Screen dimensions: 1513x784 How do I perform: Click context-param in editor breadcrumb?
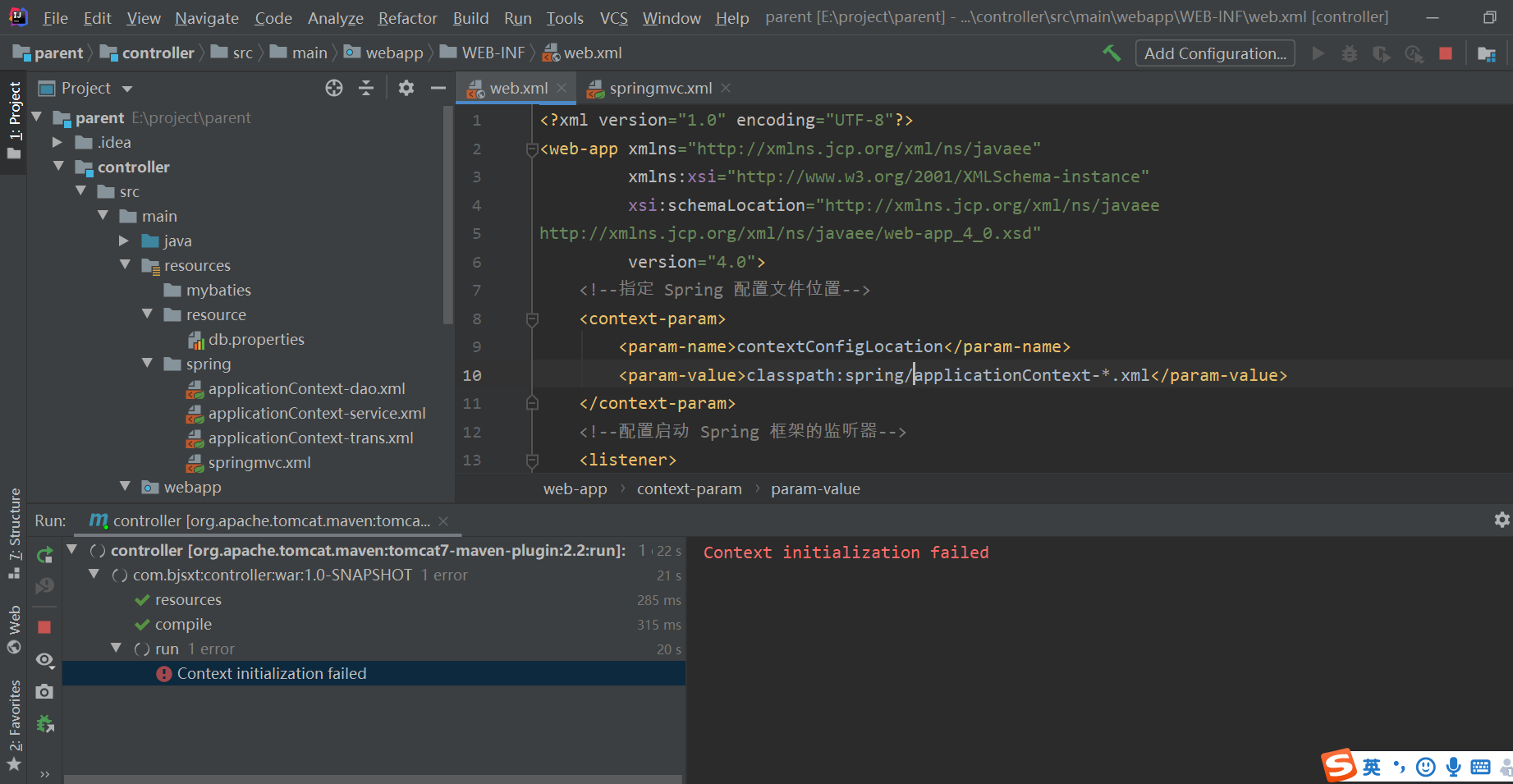coord(689,489)
